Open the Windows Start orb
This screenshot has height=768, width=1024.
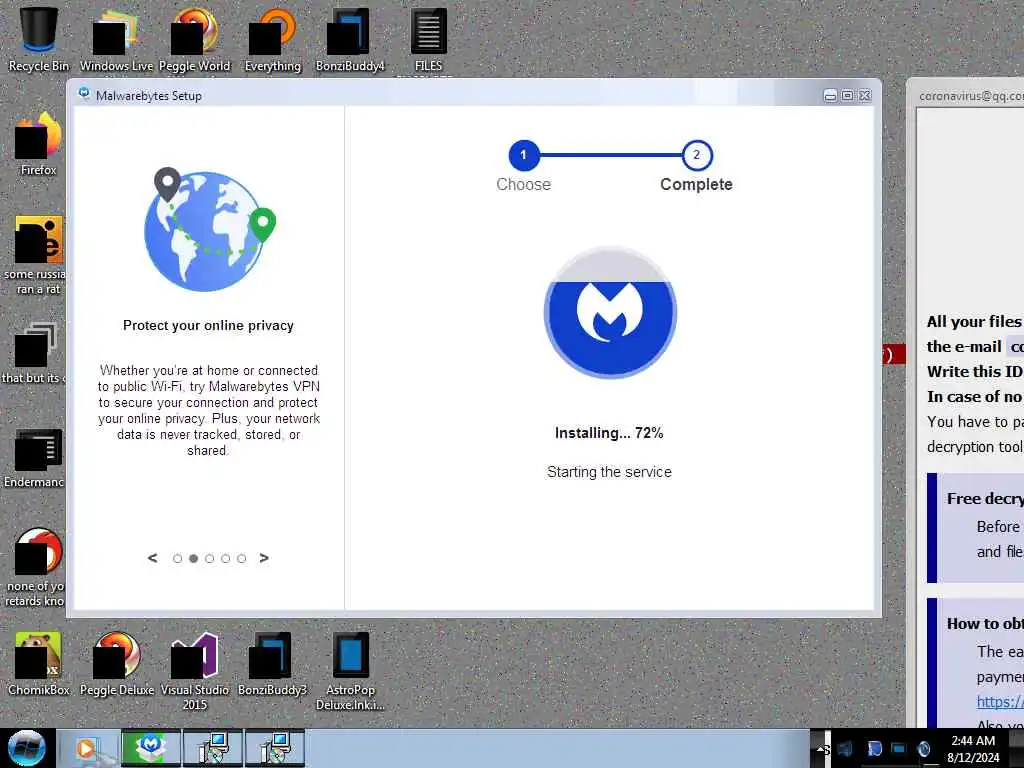(x=26, y=748)
